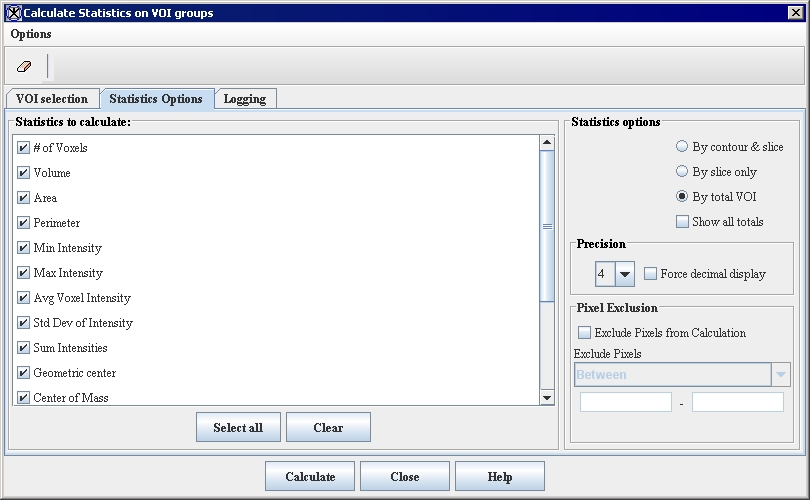The height and width of the screenshot is (500, 810).
Task: Switch to the VOI selection tab
Action: point(52,99)
